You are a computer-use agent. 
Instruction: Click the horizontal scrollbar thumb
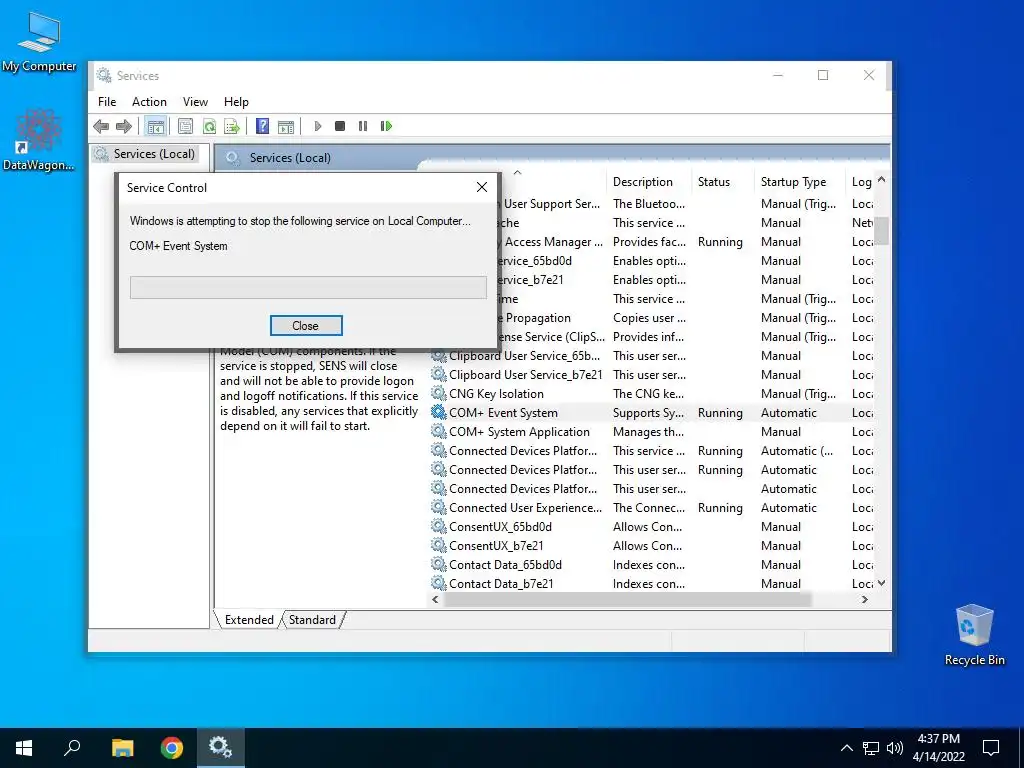pos(628,599)
